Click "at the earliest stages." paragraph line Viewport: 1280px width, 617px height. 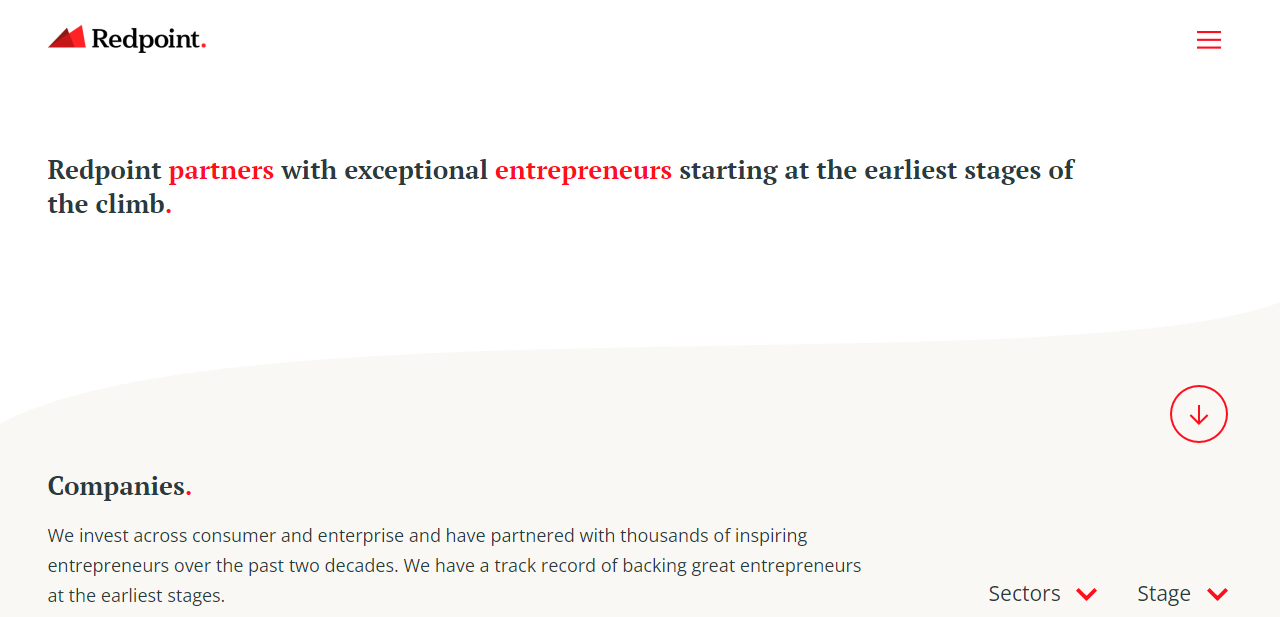point(136,596)
